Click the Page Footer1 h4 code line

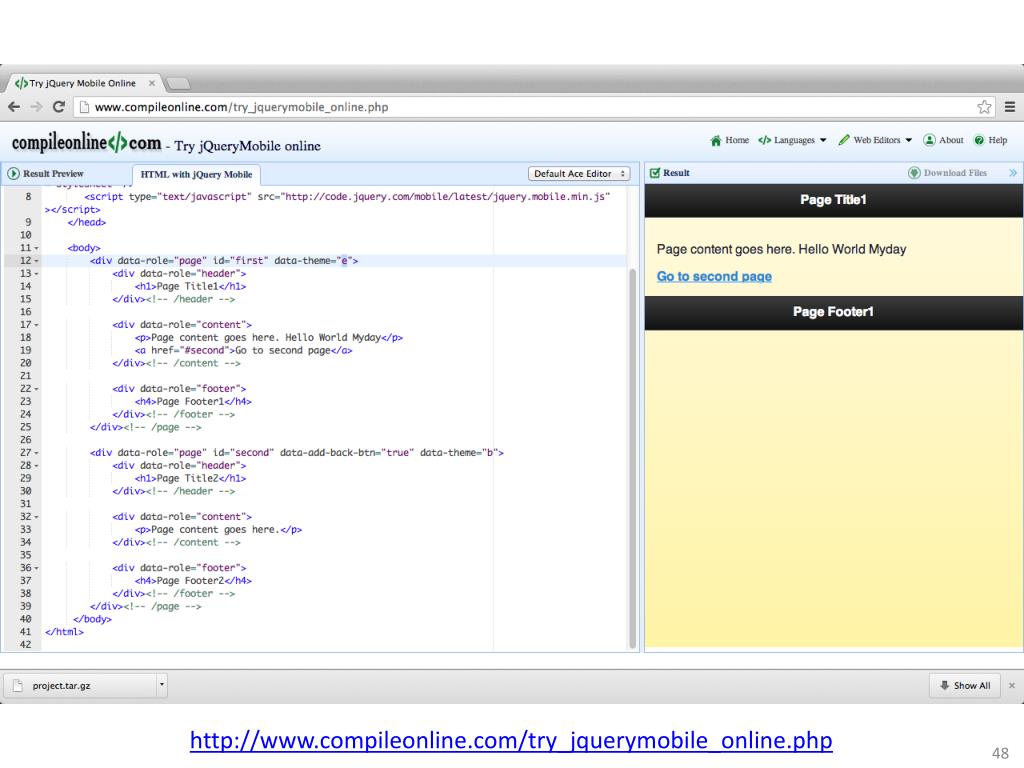pyautogui.click(x=193, y=402)
